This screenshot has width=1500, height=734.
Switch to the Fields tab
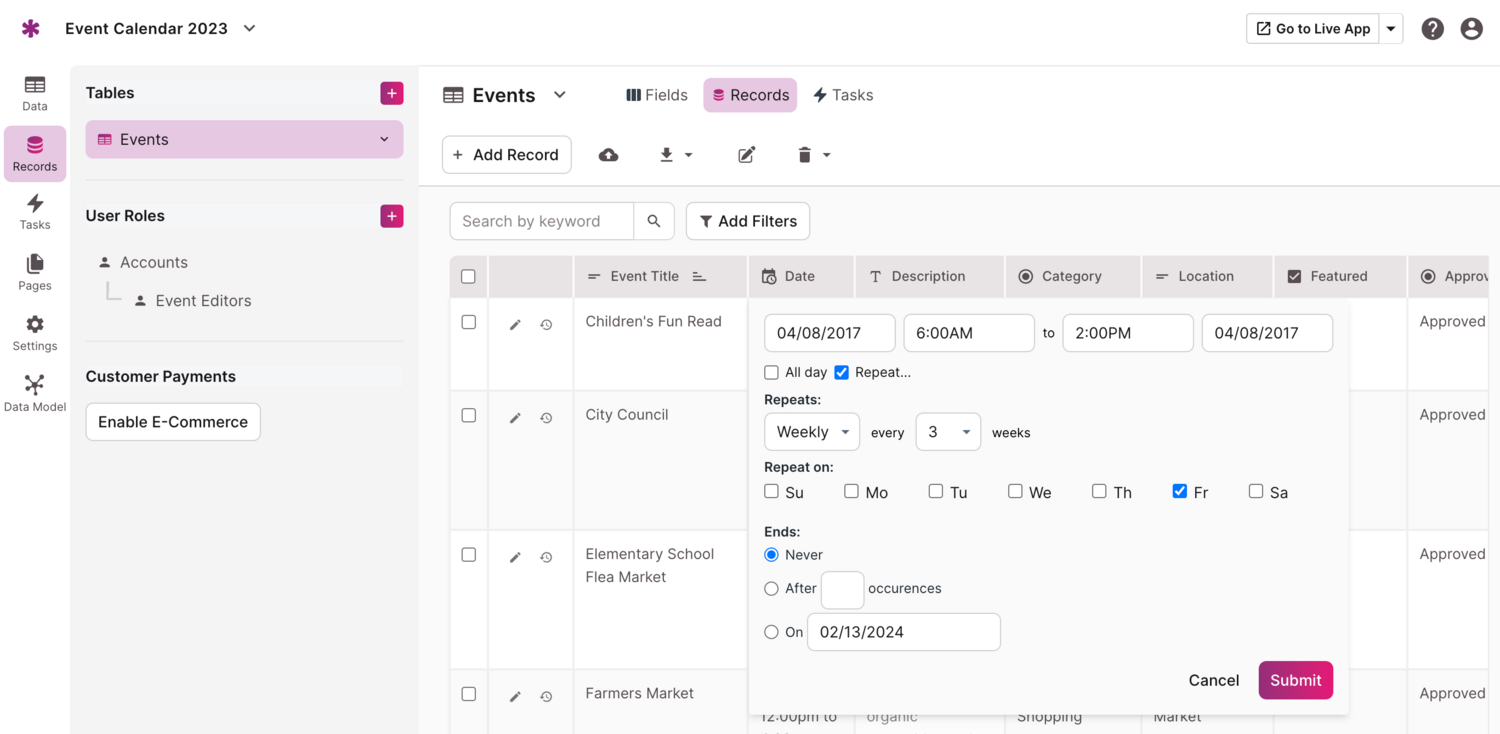click(656, 94)
